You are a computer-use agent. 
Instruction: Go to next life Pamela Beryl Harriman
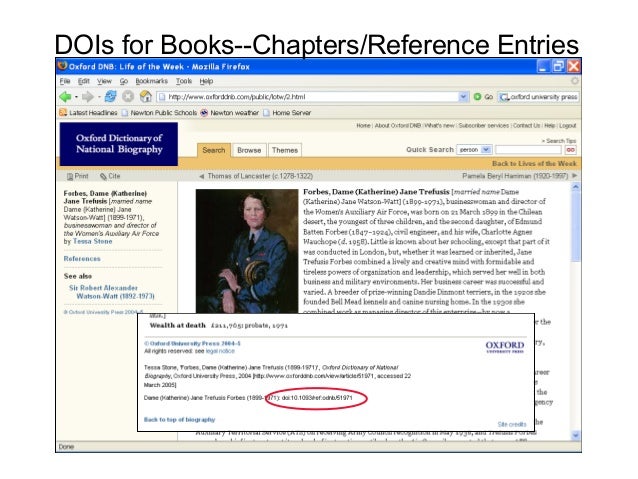(x=520, y=176)
